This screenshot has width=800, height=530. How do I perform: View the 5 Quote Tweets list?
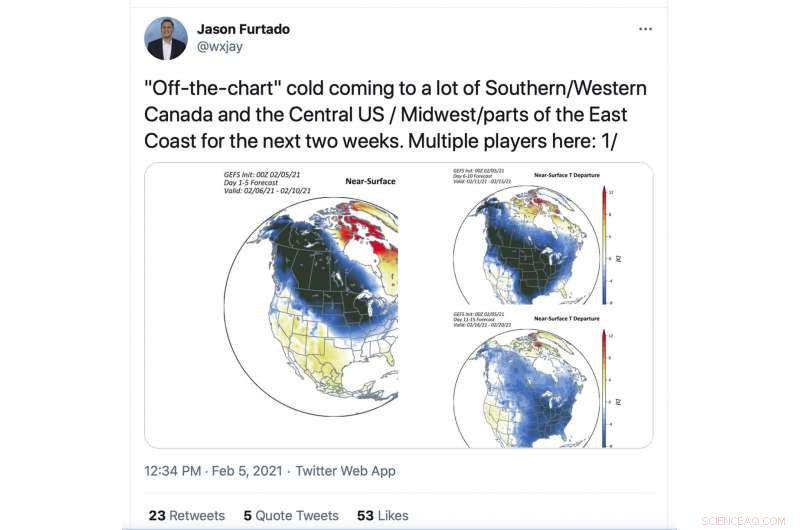(291, 515)
